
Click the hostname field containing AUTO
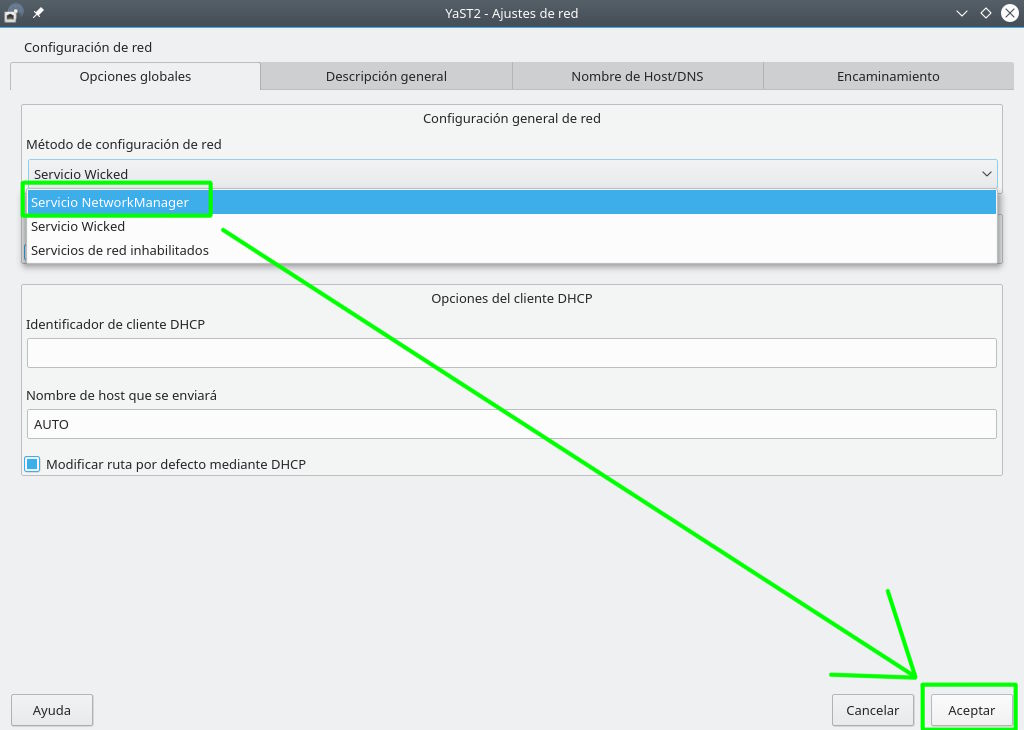point(511,424)
